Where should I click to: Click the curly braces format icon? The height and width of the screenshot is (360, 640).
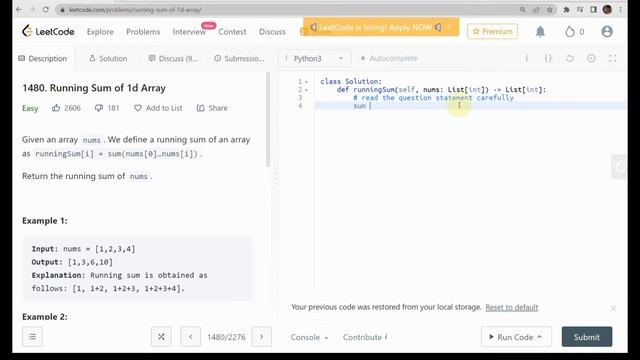click(x=548, y=58)
